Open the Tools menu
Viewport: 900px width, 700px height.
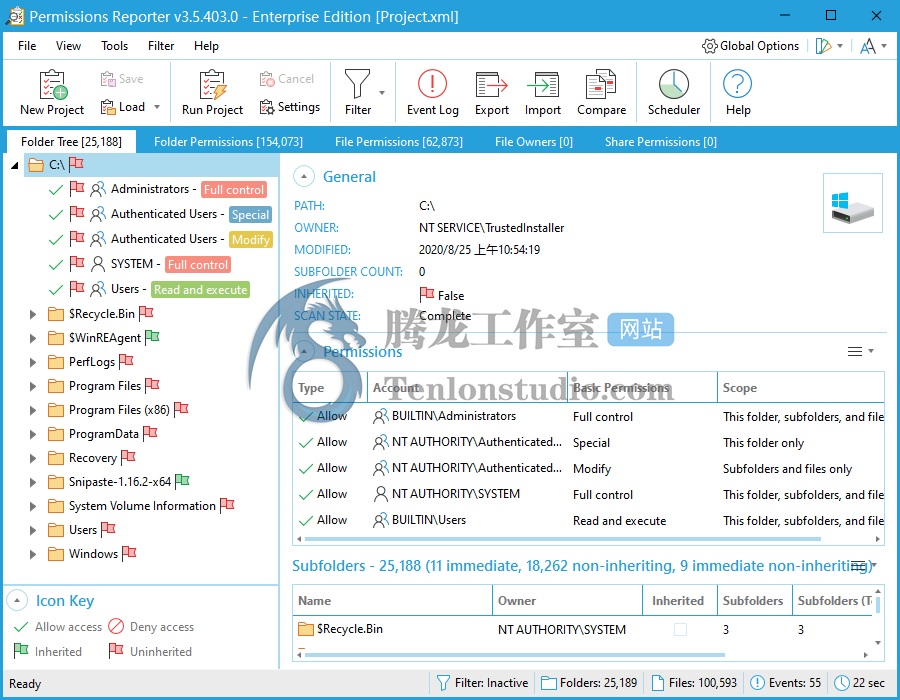pyautogui.click(x=114, y=46)
